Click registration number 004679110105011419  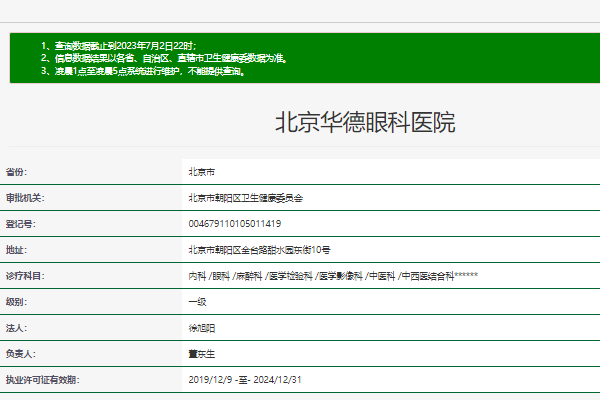[235, 224]
